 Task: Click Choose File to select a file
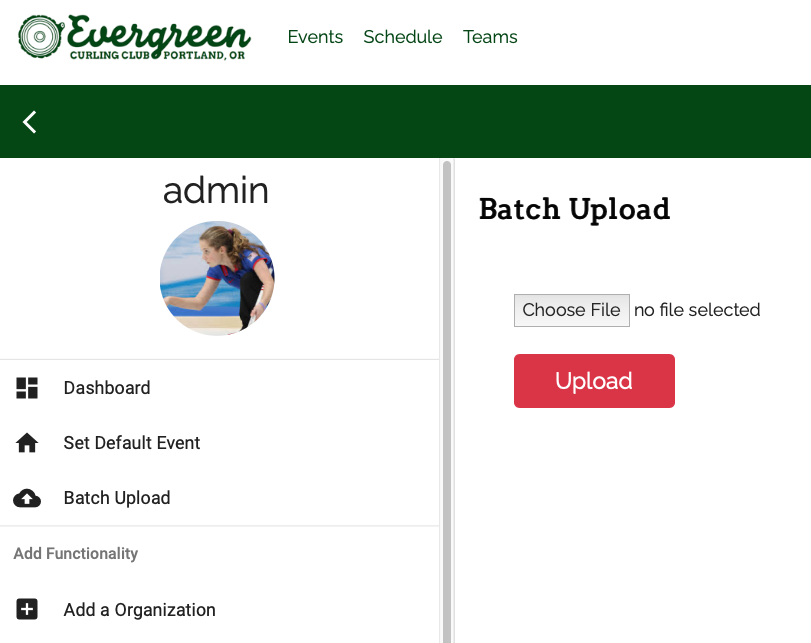coord(571,310)
